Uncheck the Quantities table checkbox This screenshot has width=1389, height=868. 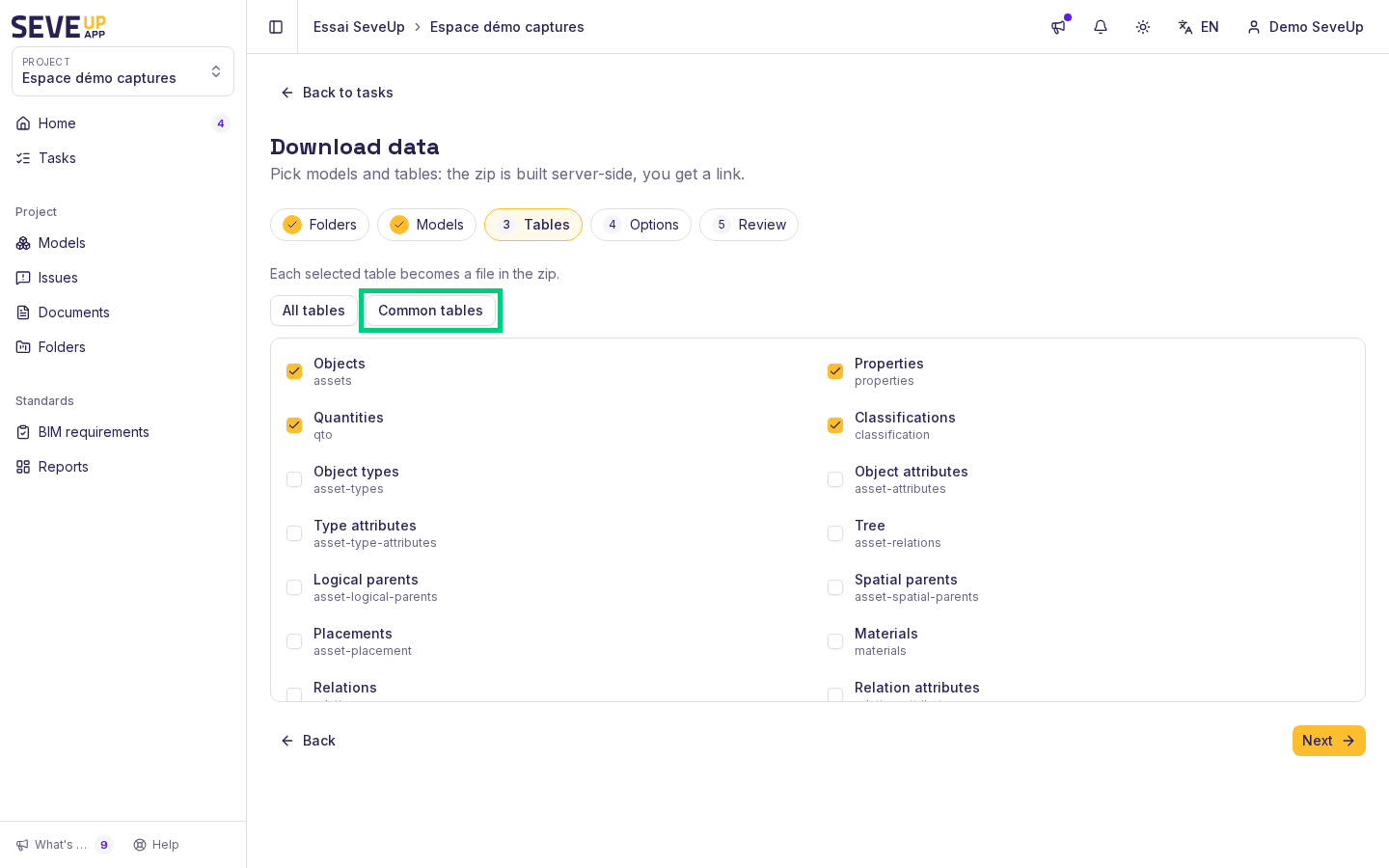coord(294,425)
